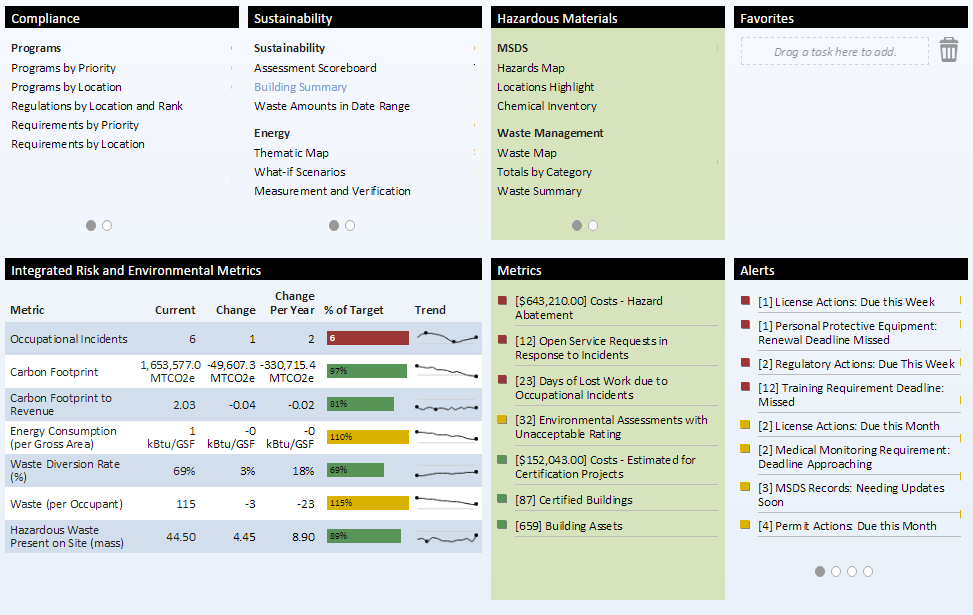Select the fourth pagination dot in the Alerts panel

867,571
